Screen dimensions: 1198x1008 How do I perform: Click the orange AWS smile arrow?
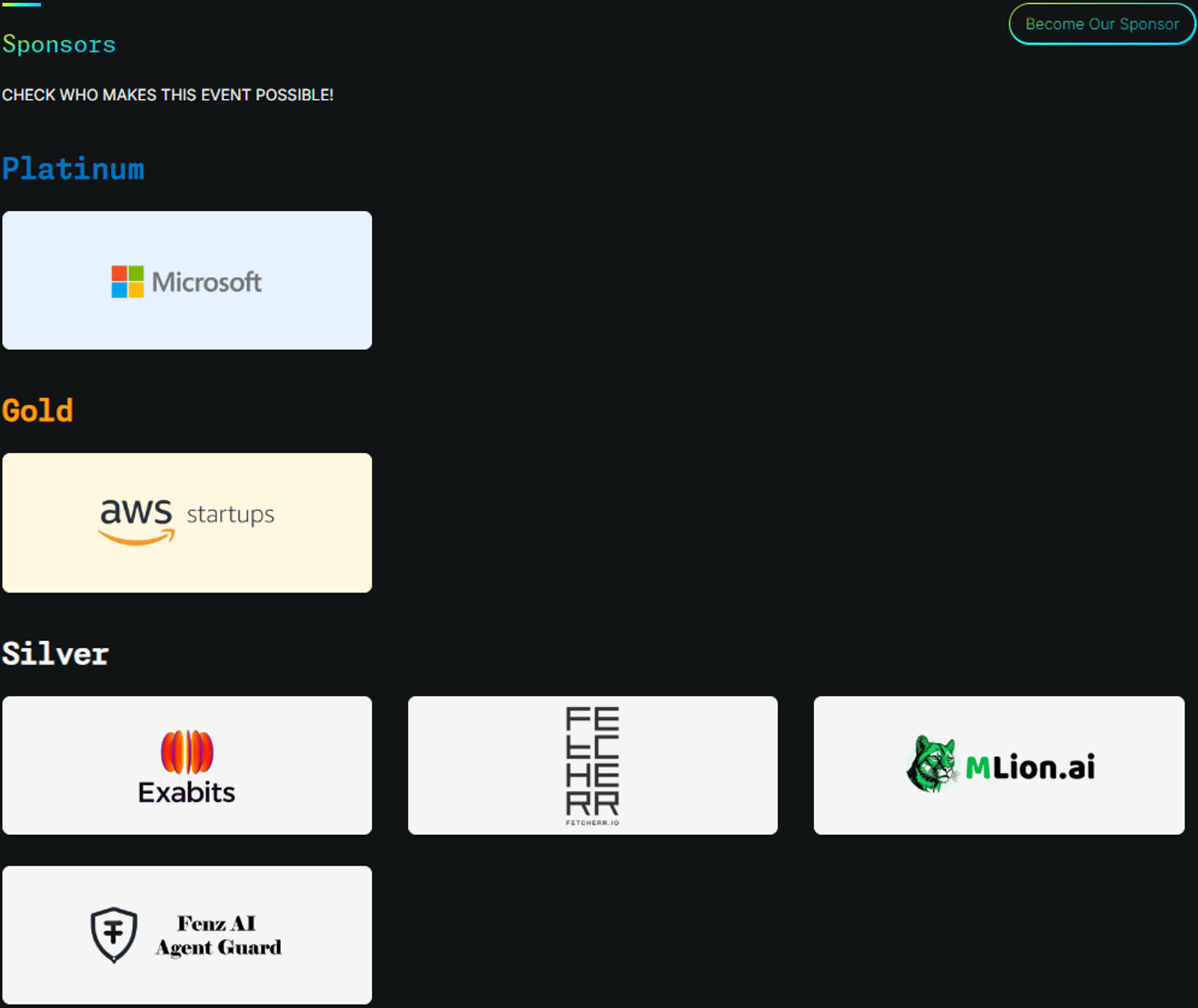click(137, 537)
